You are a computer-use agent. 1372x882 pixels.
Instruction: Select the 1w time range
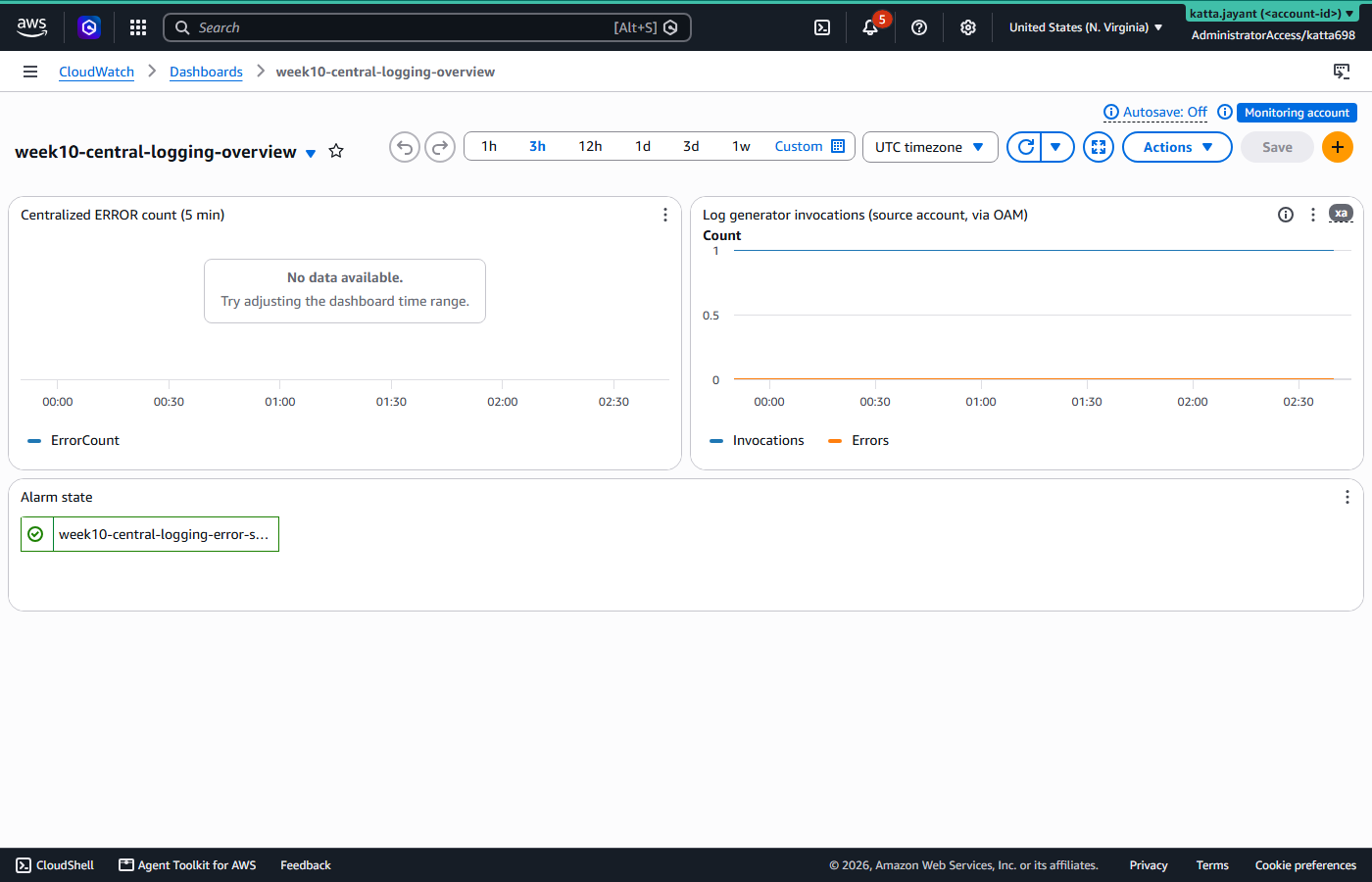[x=741, y=146]
